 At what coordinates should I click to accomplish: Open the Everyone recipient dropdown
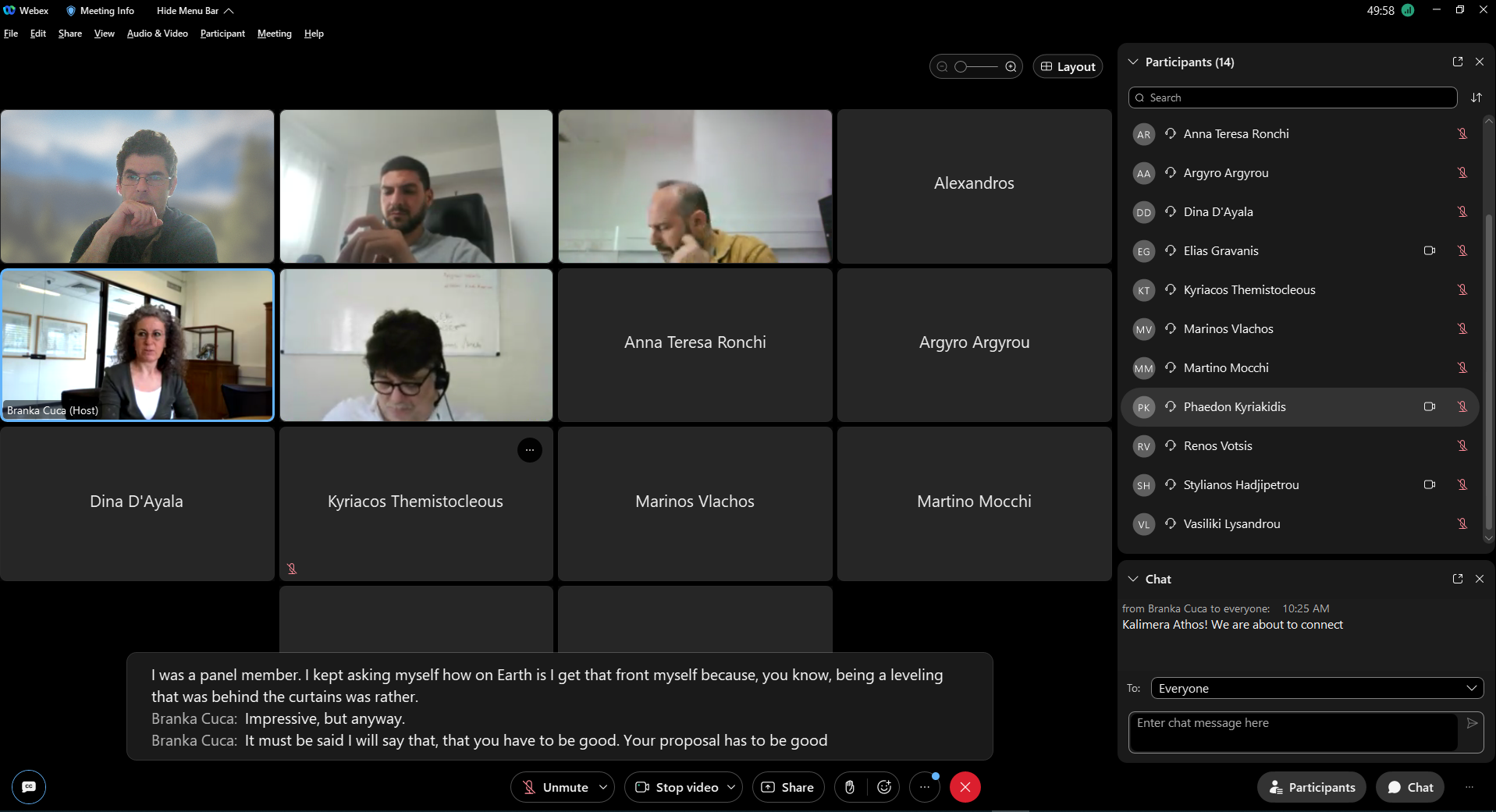click(x=1317, y=688)
